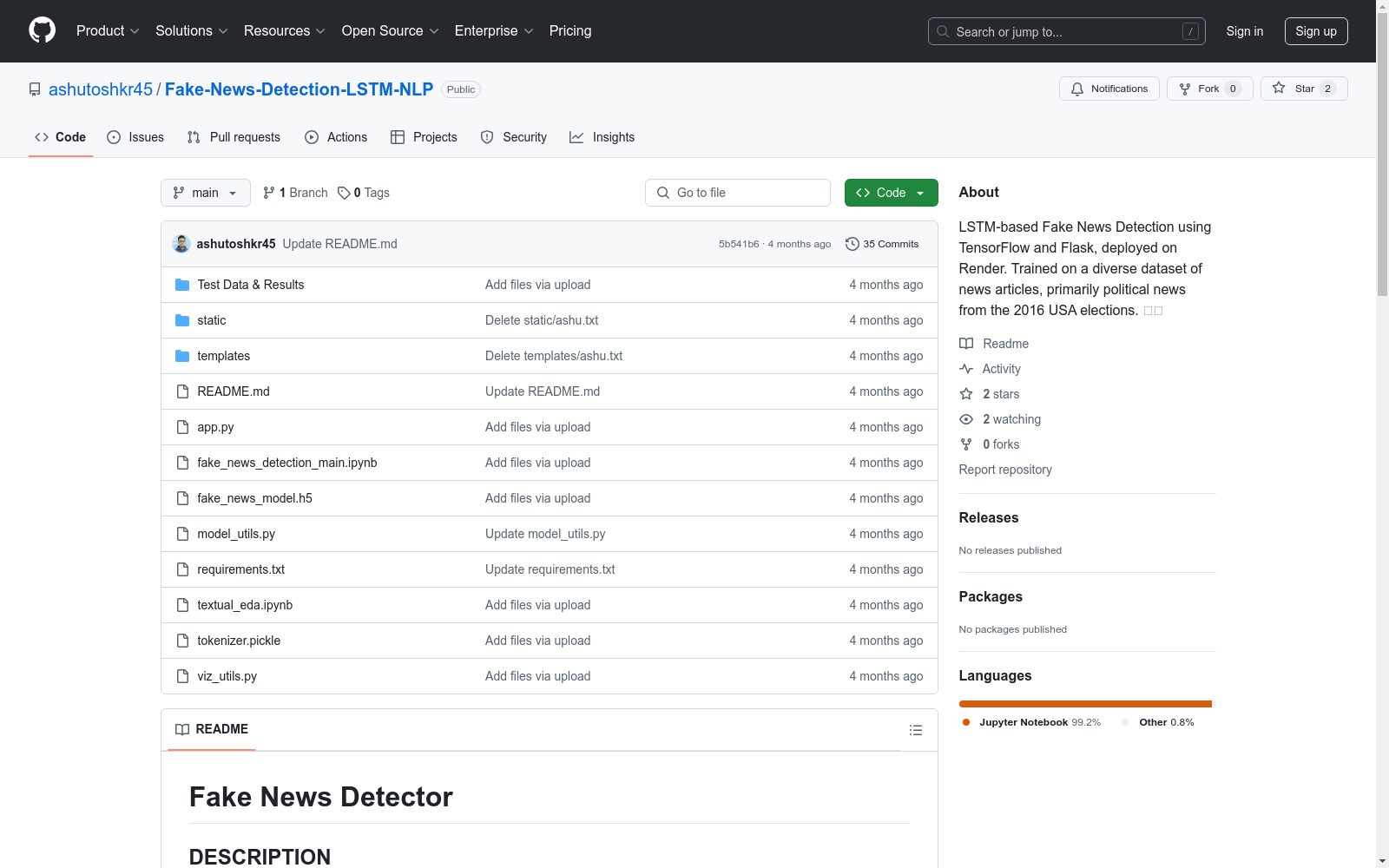Click the fake_news_model.h5 file icon

(182, 498)
